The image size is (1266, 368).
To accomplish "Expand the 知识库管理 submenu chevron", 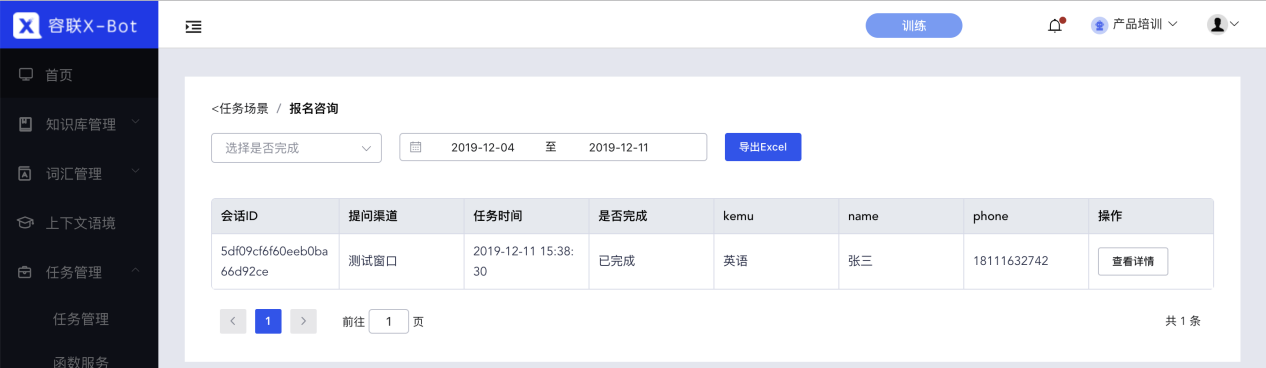I will pyautogui.click(x=135, y=123).
